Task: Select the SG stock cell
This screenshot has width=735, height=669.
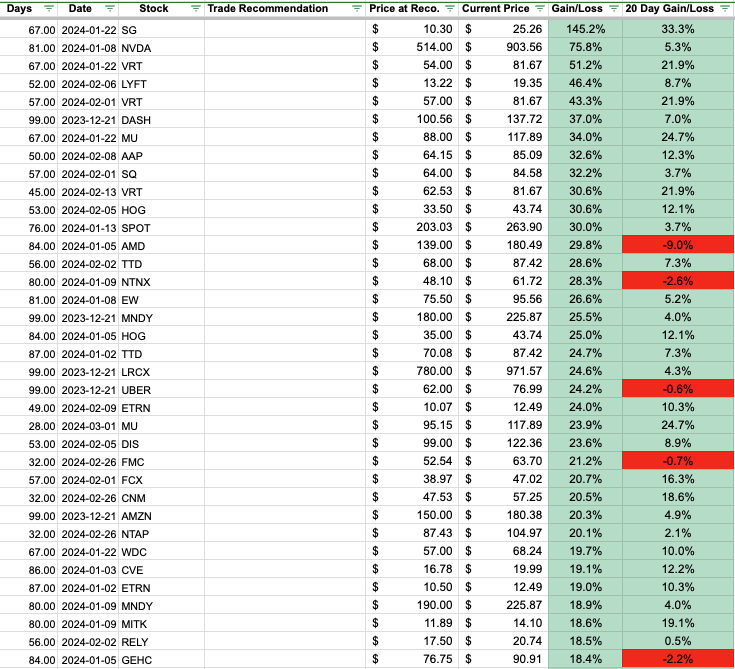Action: click(x=162, y=30)
